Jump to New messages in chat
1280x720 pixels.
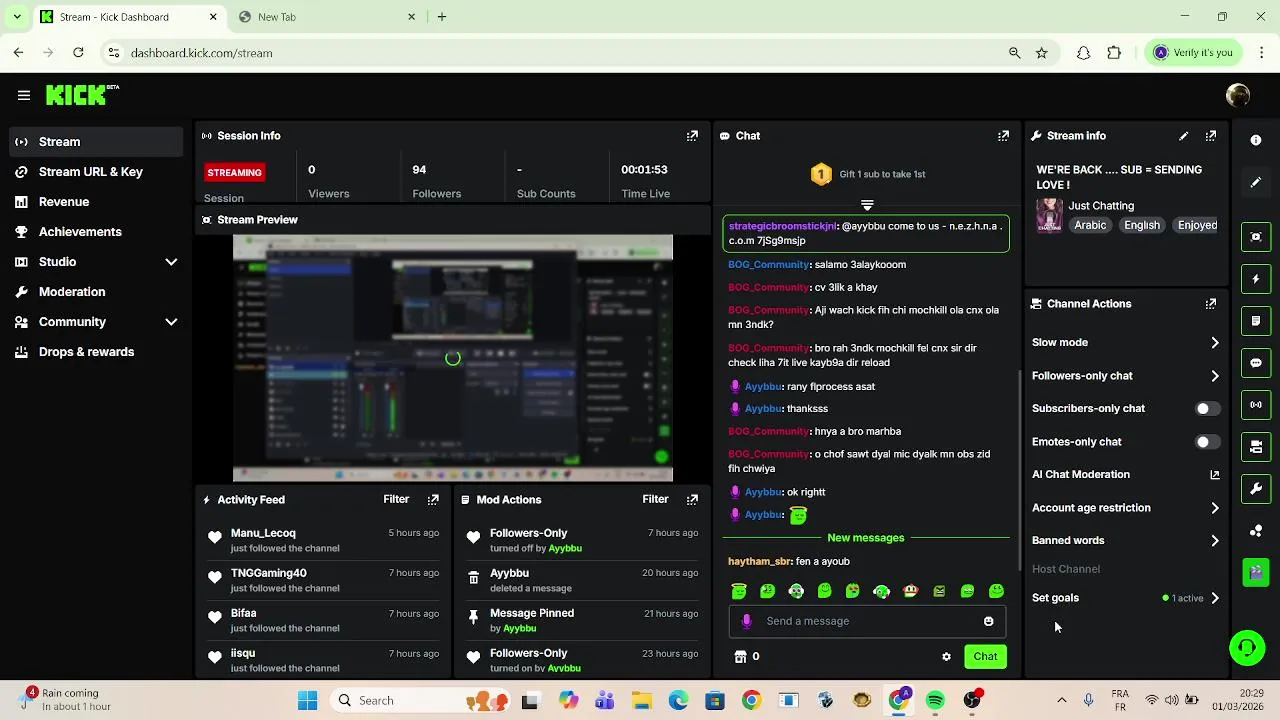coord(866,538)
